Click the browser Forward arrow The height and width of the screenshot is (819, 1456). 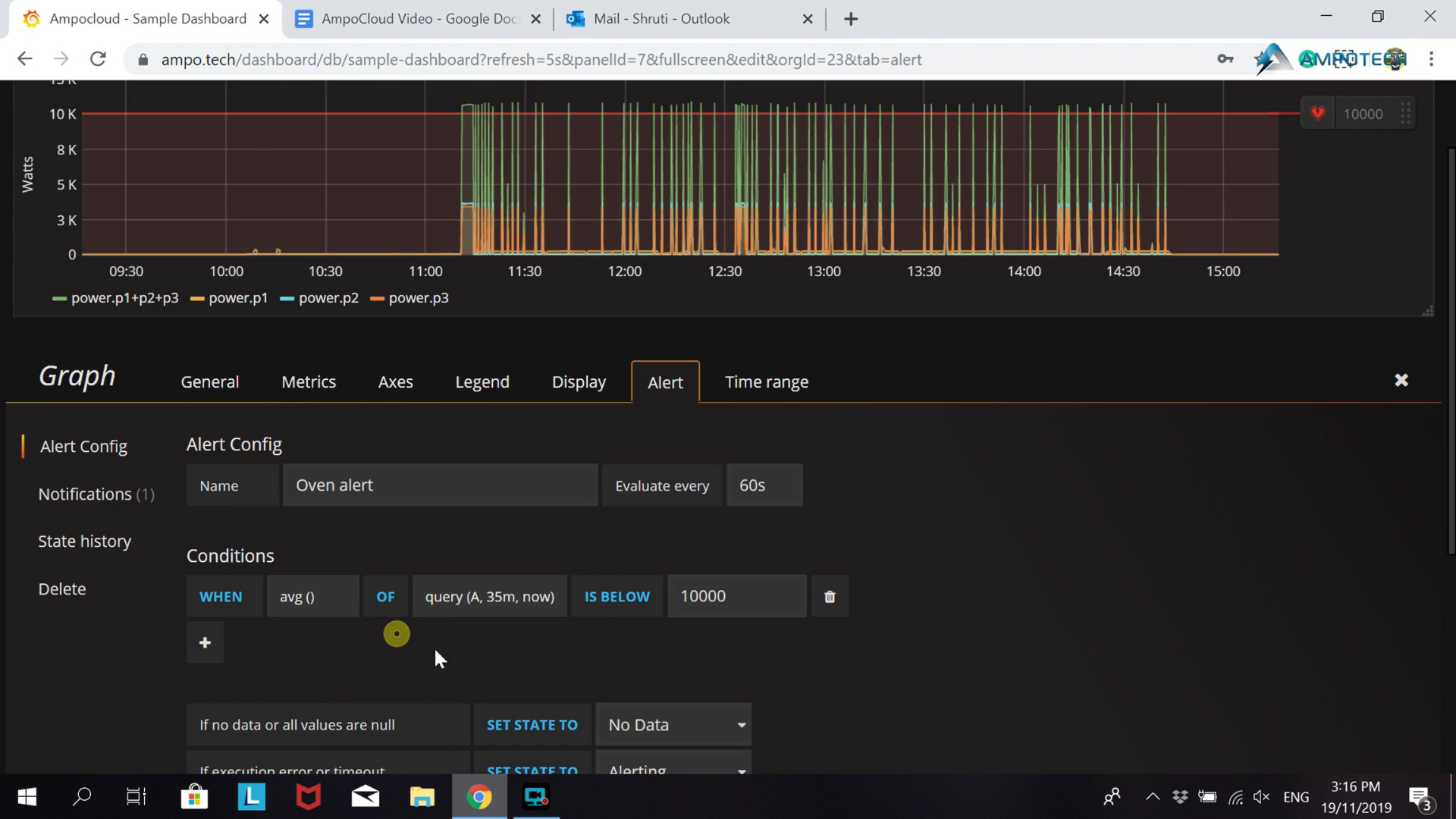[x=61, y=59]
